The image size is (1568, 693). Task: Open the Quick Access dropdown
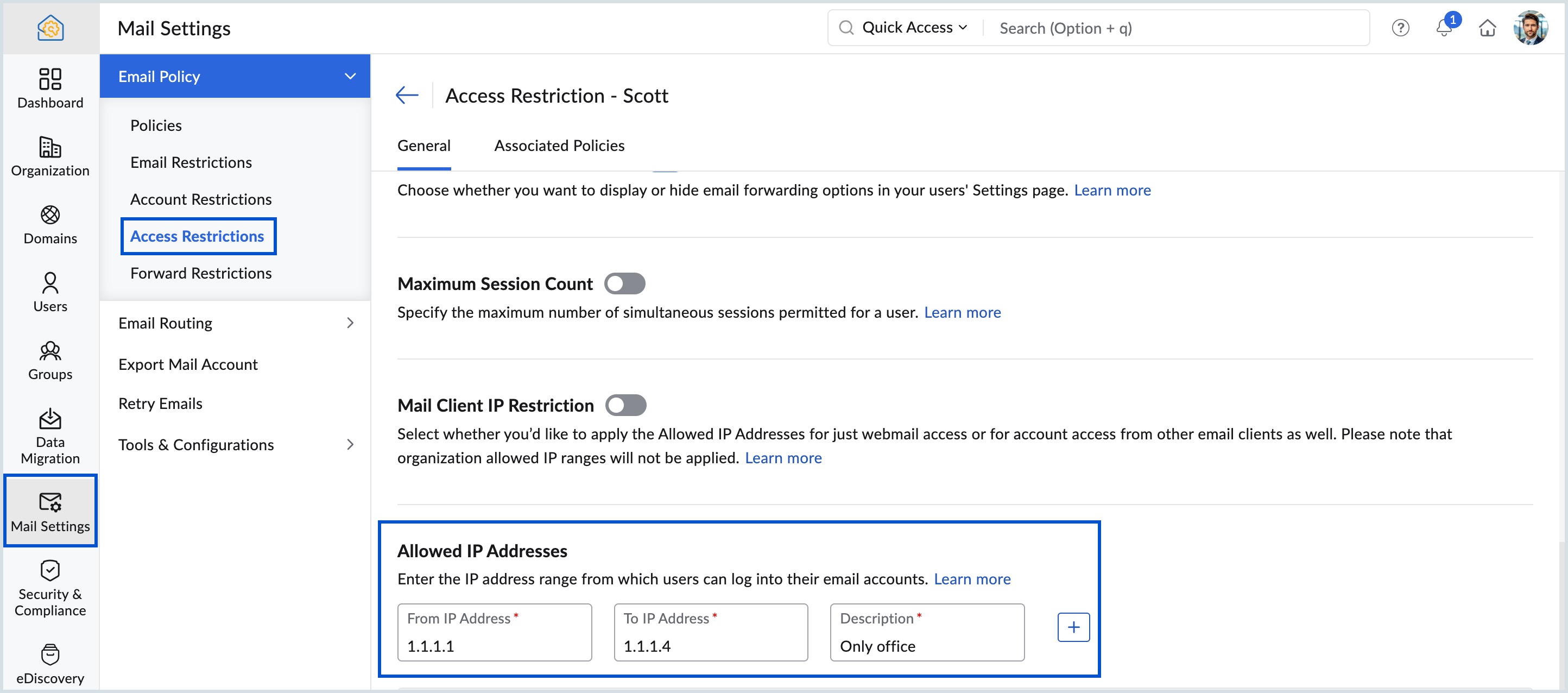pos(914,28)
